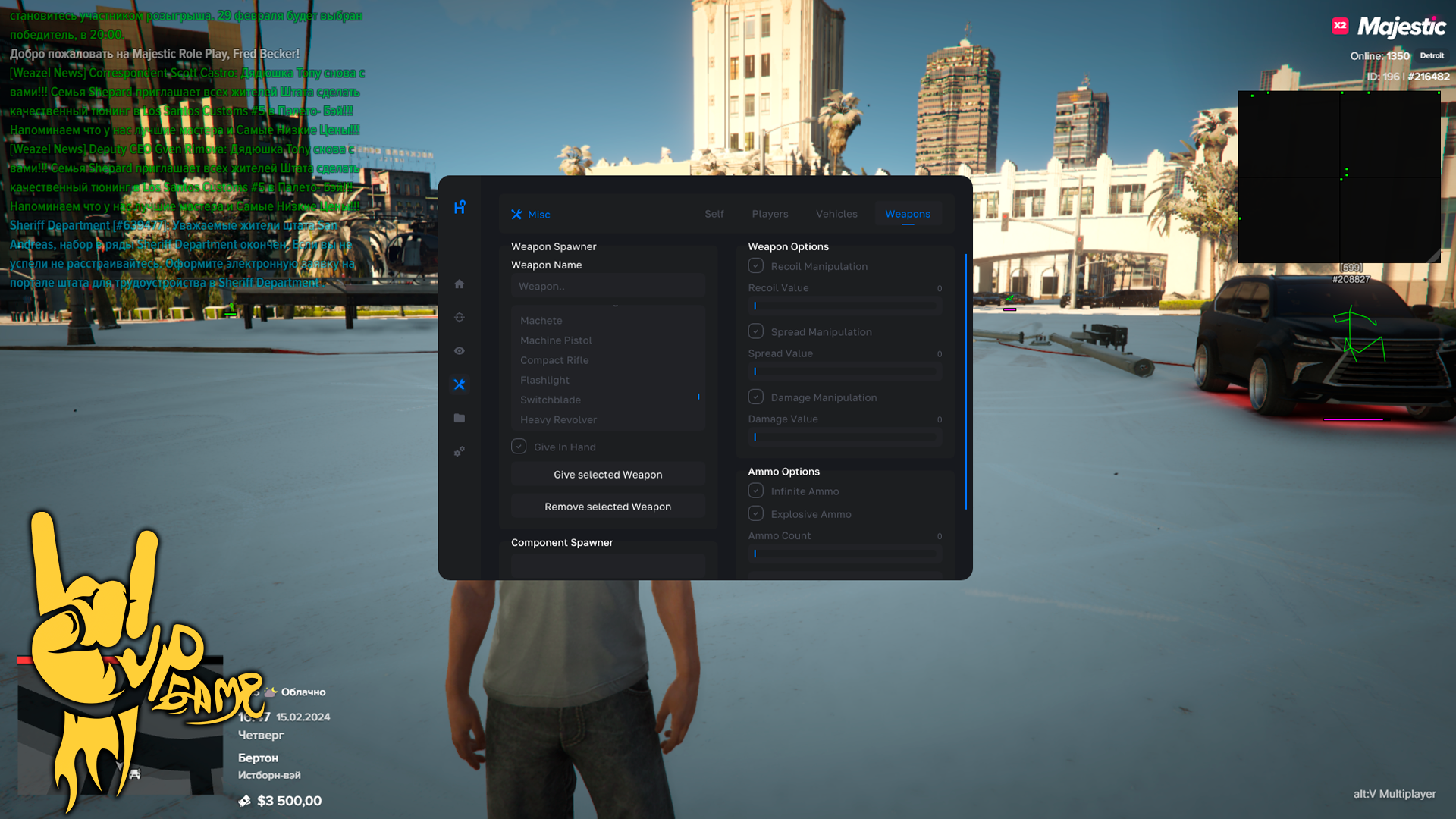This screenshot has height=819, width=1456.
Task: Click the tools/cross icon in sidebar
Action: click(x=459, y=384)
